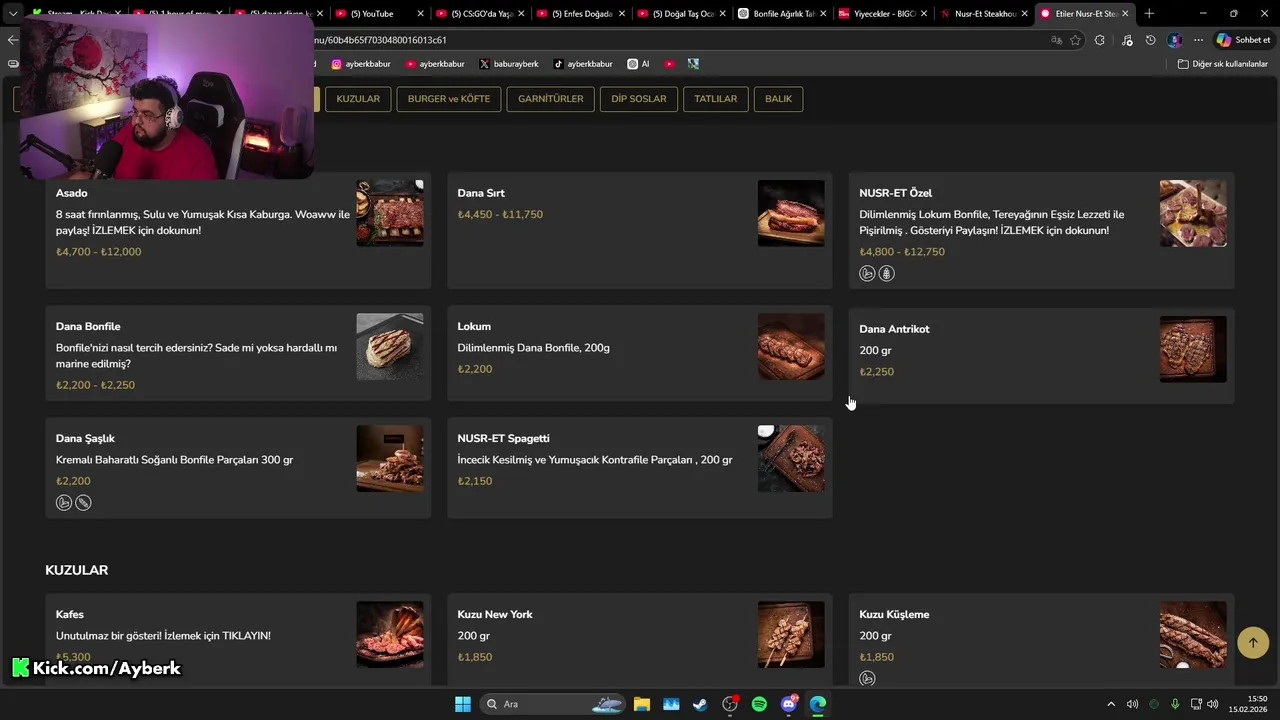Select the BURGER ve KÖFTE category
The width and height of the screenshot is (1280, 720).
[449, 99]
